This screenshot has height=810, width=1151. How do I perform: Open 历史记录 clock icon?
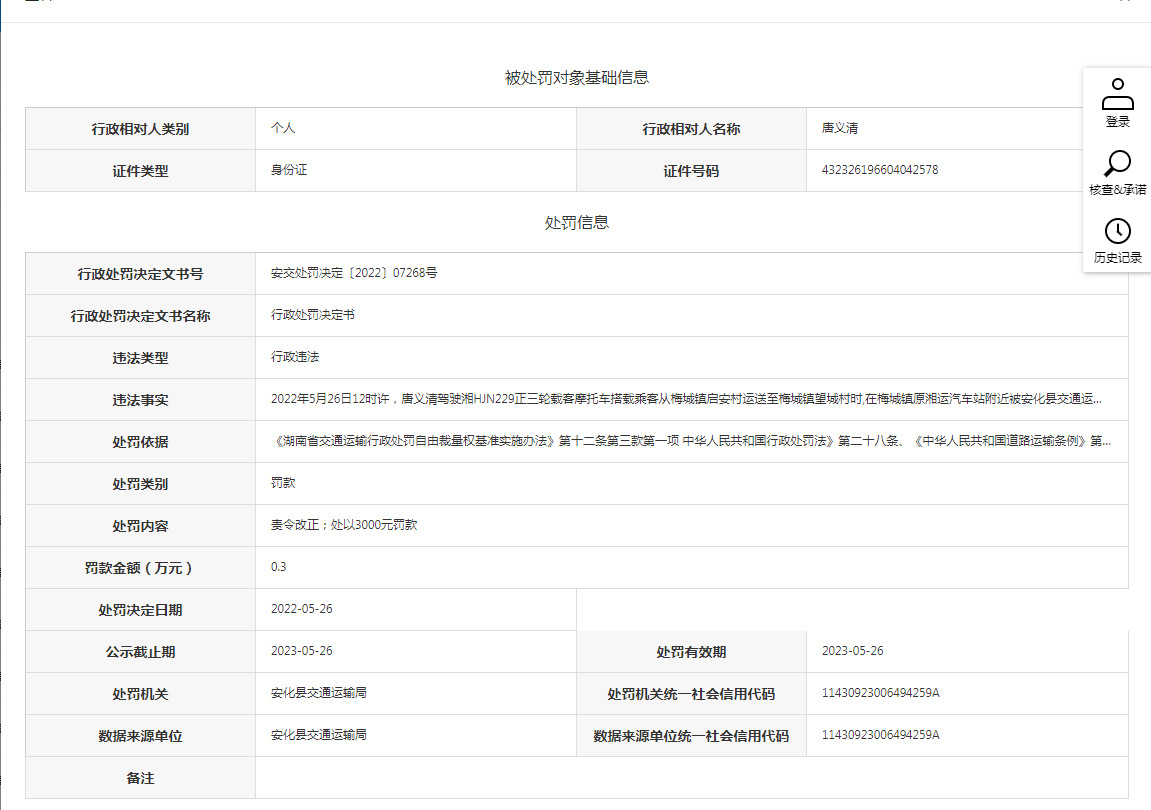(x=1117, y=232)
